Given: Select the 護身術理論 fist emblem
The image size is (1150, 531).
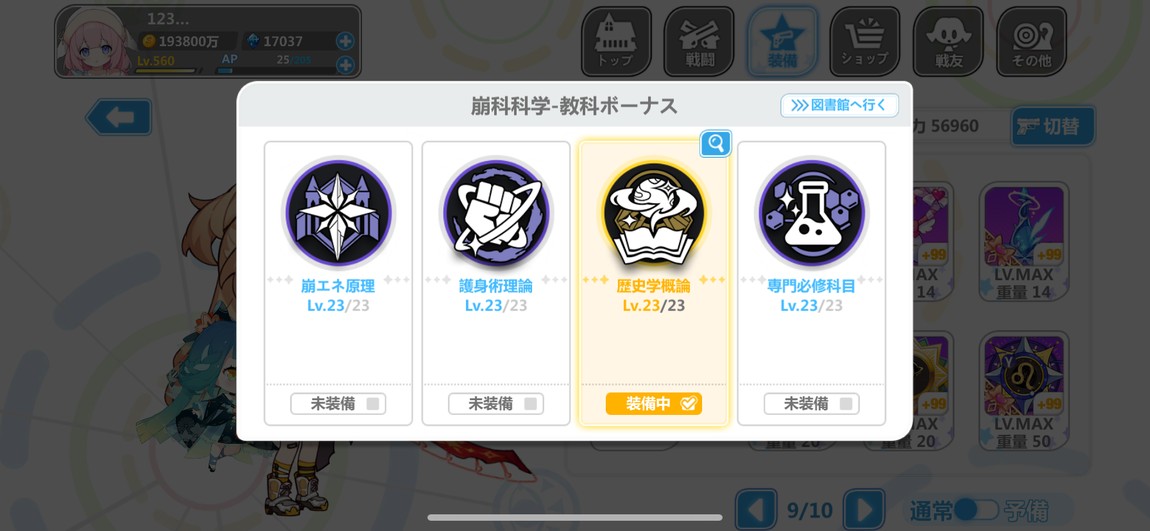Looking at the screenshot, I should click(496, 214).
